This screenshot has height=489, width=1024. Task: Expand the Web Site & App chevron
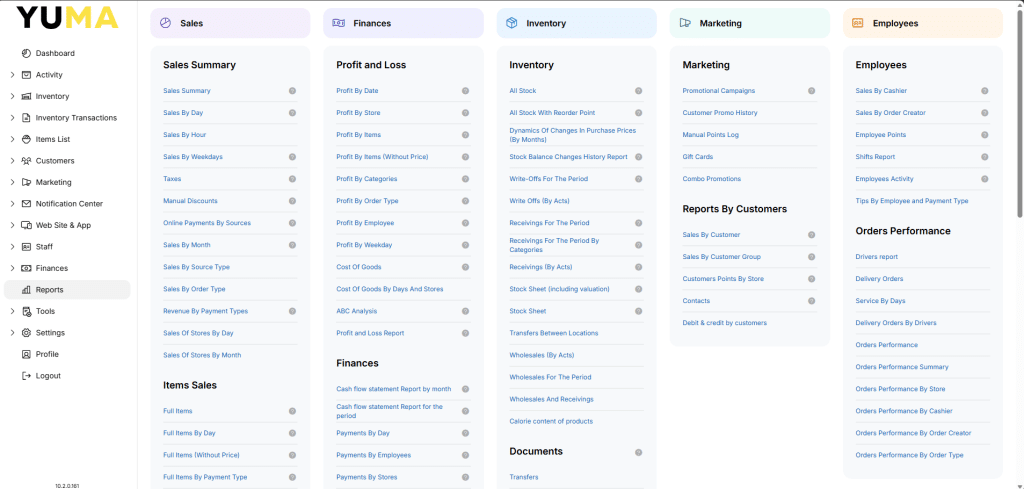pyautogui.click(x=12, y=225)
